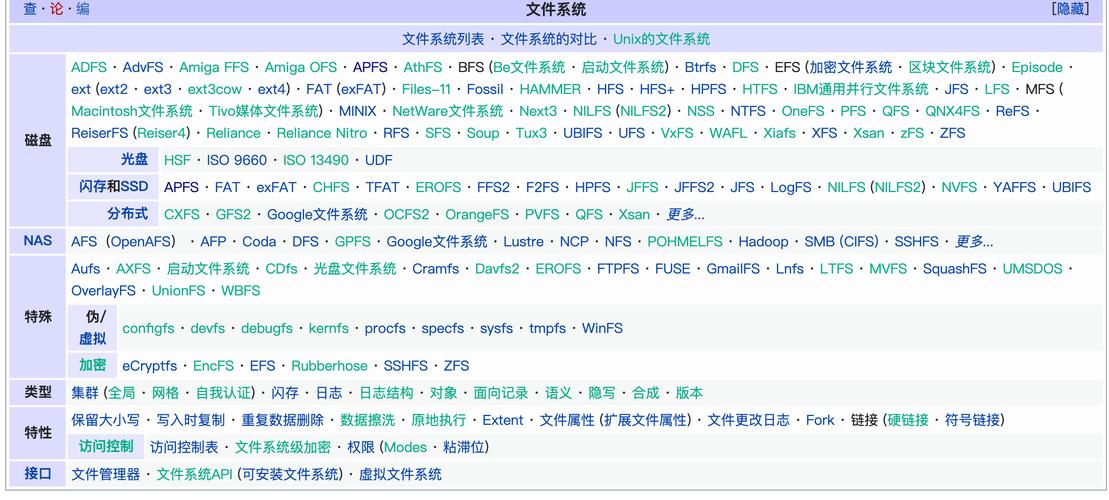Open the OverlayFS link

pos(103,291)
